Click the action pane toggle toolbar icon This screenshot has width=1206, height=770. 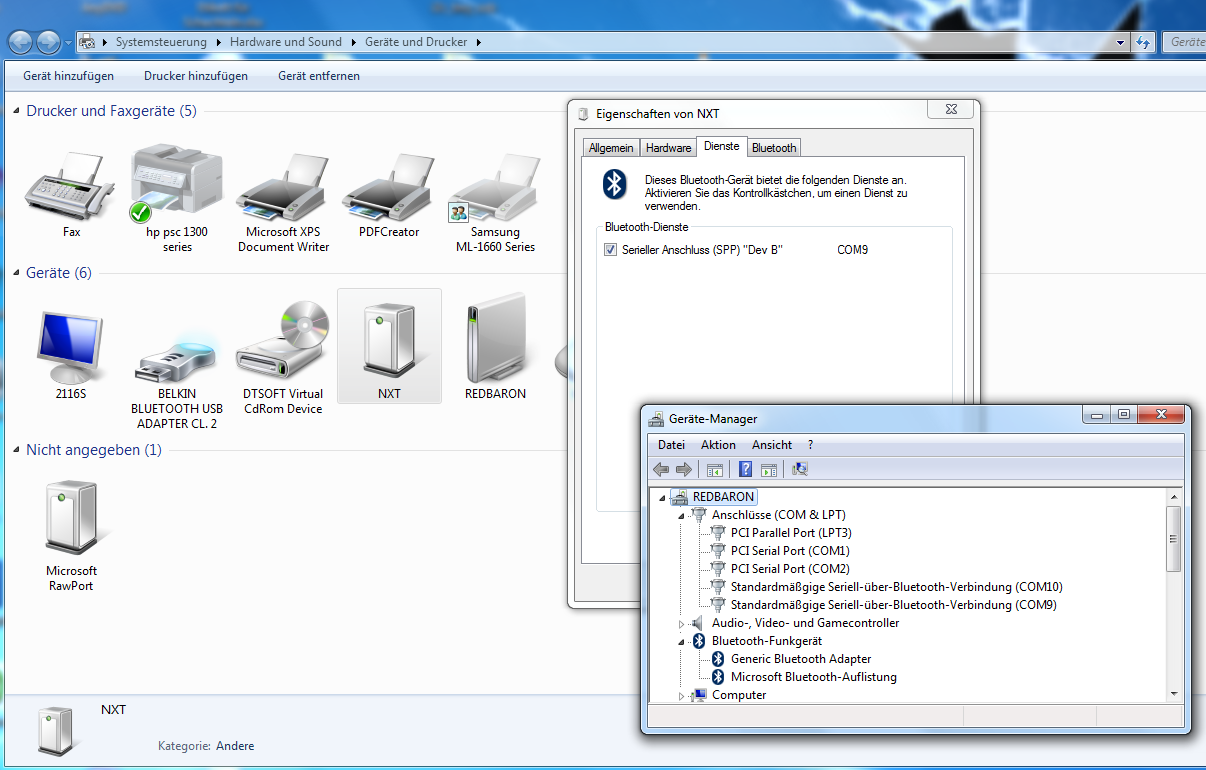pyautogui.click(x=769, y=469)
